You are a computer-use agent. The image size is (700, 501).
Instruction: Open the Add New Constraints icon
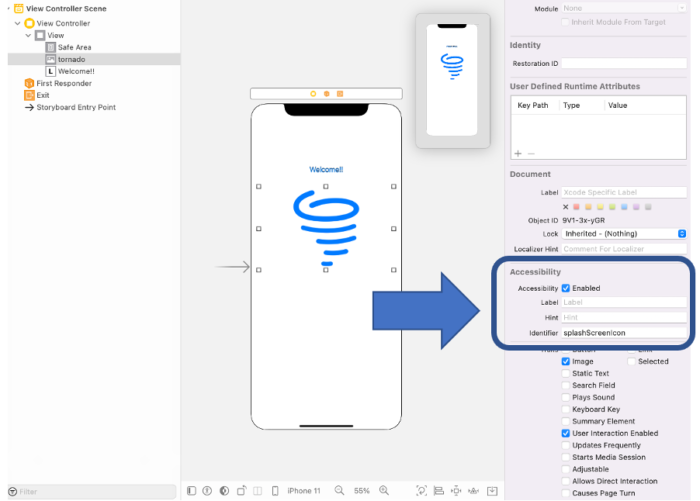tap(456, 491)
